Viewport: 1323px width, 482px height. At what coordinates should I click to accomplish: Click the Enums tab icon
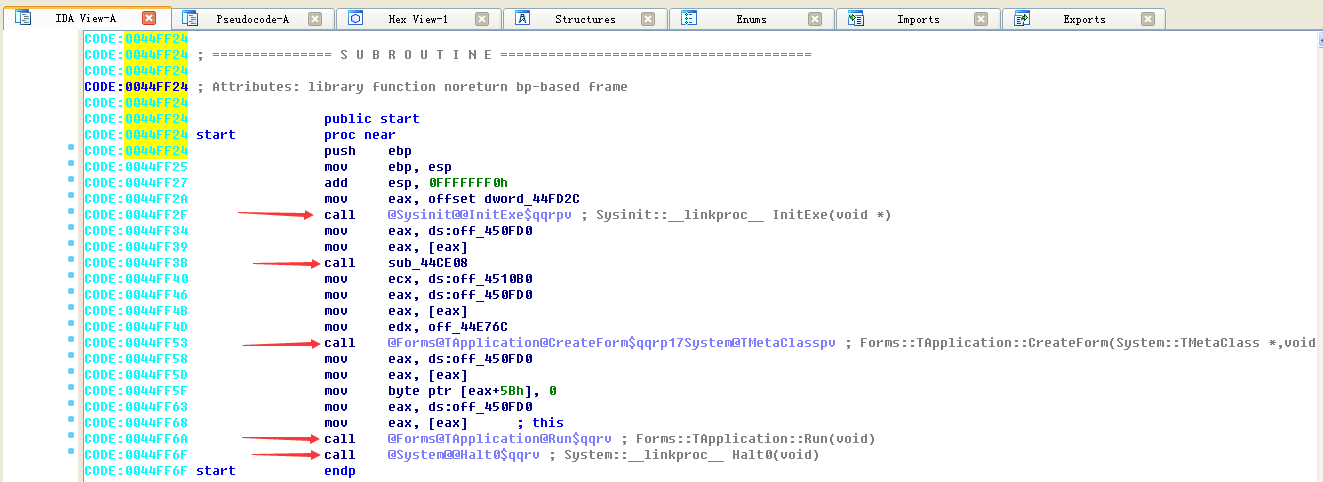(x=688, y=18)
